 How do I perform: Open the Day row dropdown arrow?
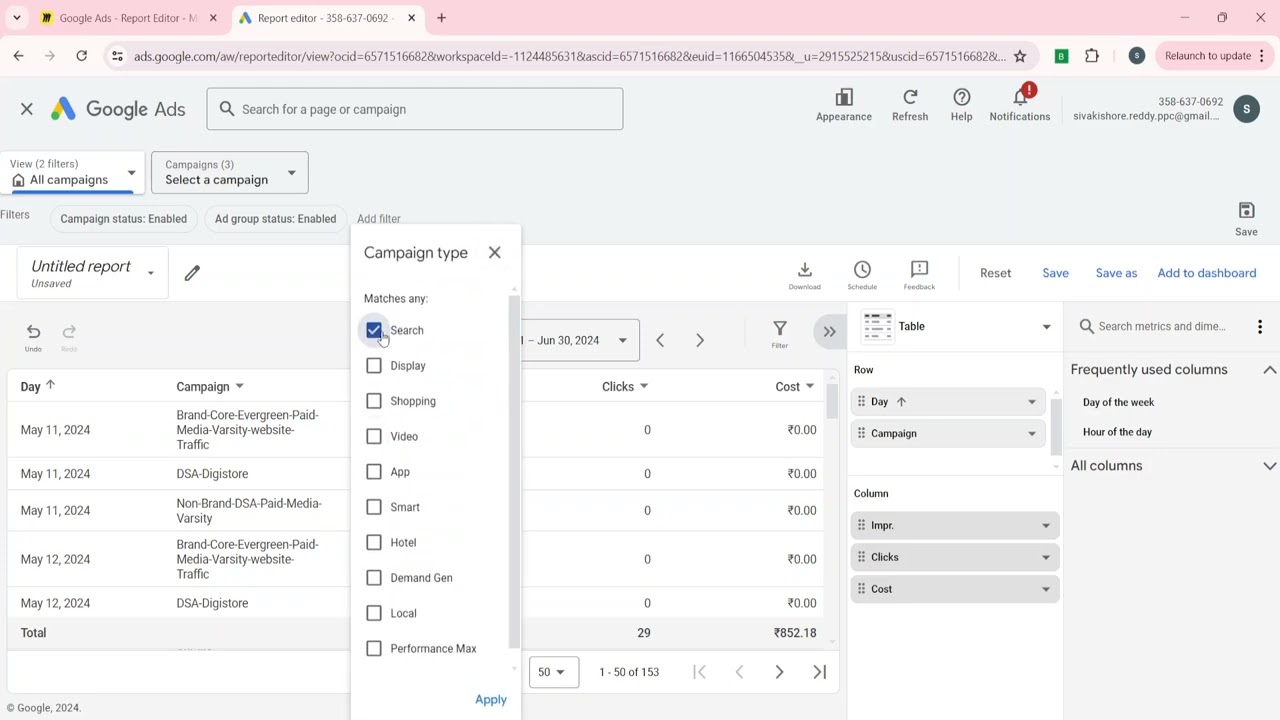click(x=1032, y=402)
